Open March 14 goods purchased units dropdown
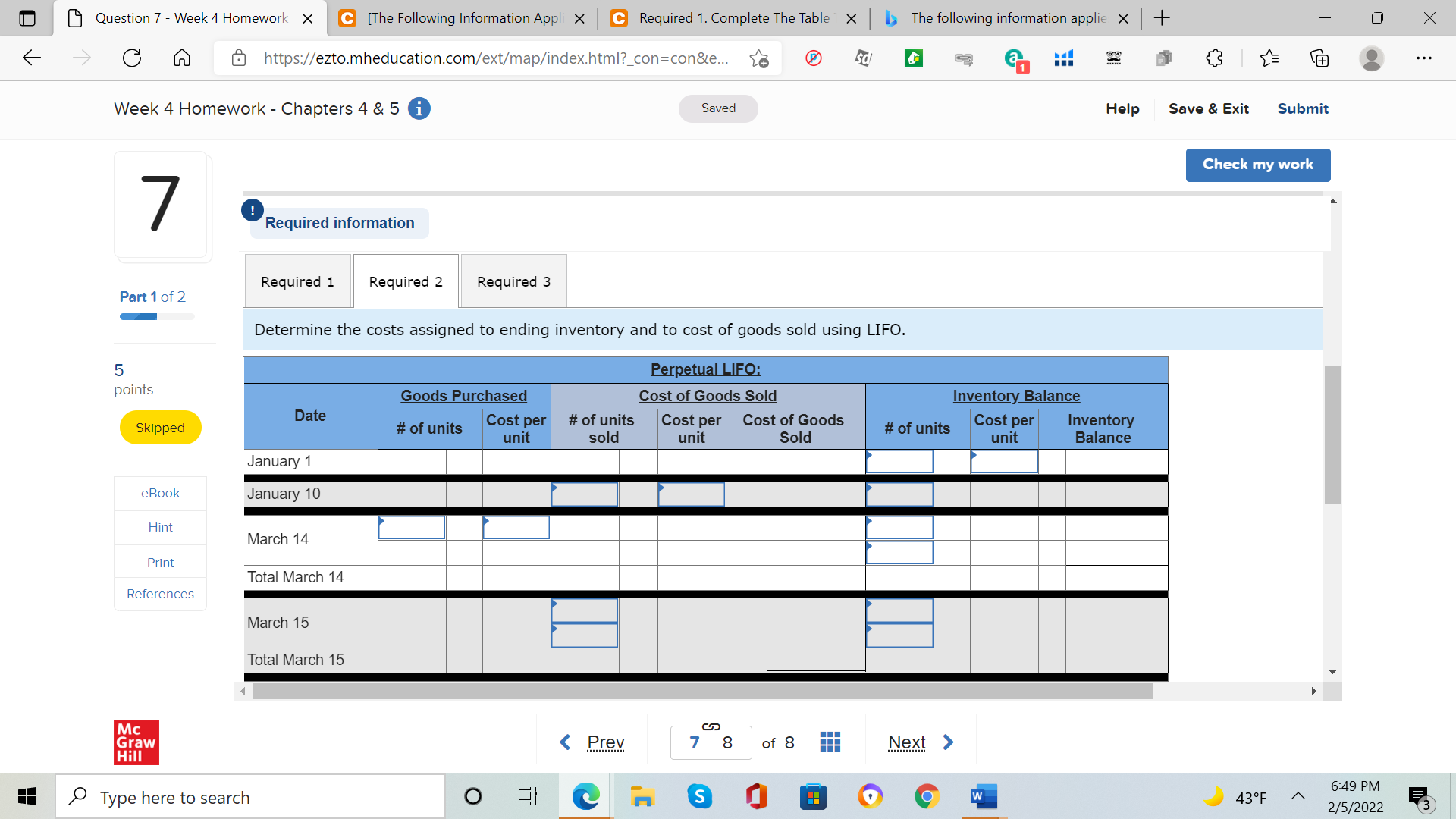 point(412,527)
